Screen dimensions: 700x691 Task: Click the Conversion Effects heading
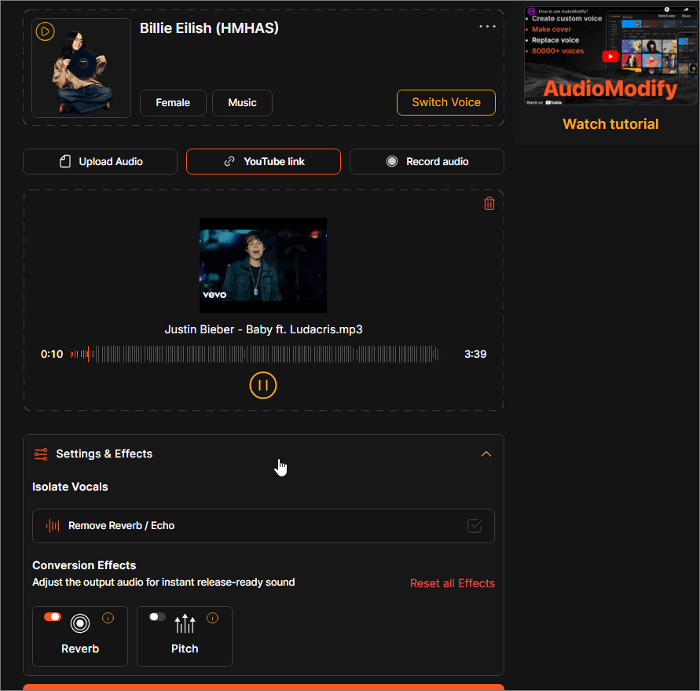pos(84,565)
